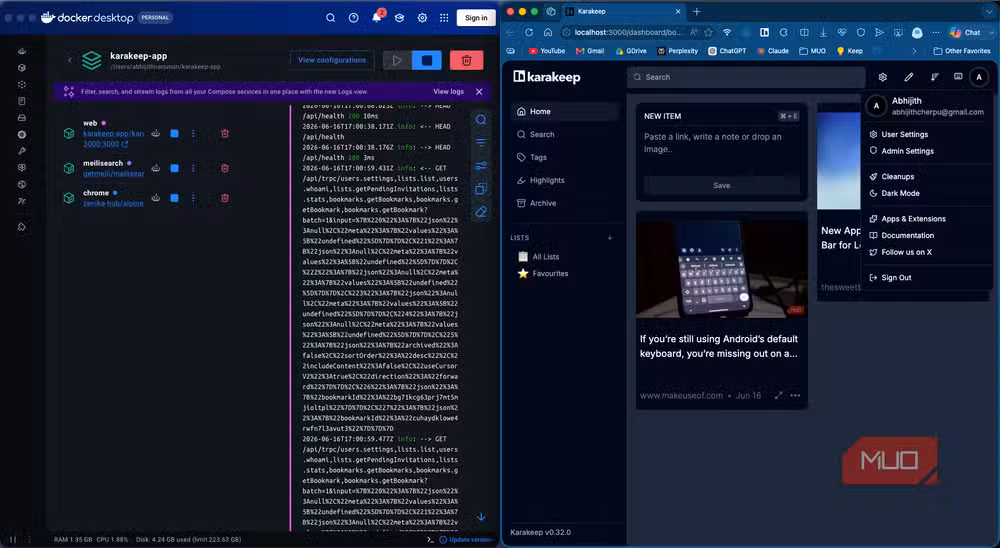
Task: Click Karakeep search field
Action: point(746,77)
